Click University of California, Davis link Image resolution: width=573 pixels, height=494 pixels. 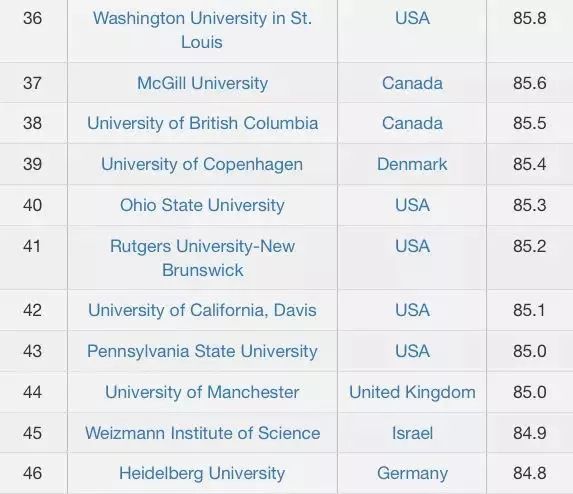click(x=202, y=310)
